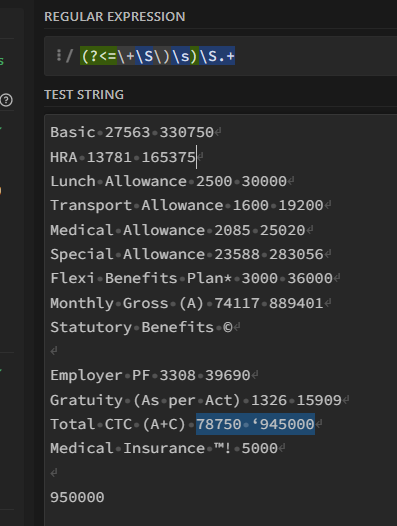Click the forward slash delimiter before the regex

click(69, 56)
